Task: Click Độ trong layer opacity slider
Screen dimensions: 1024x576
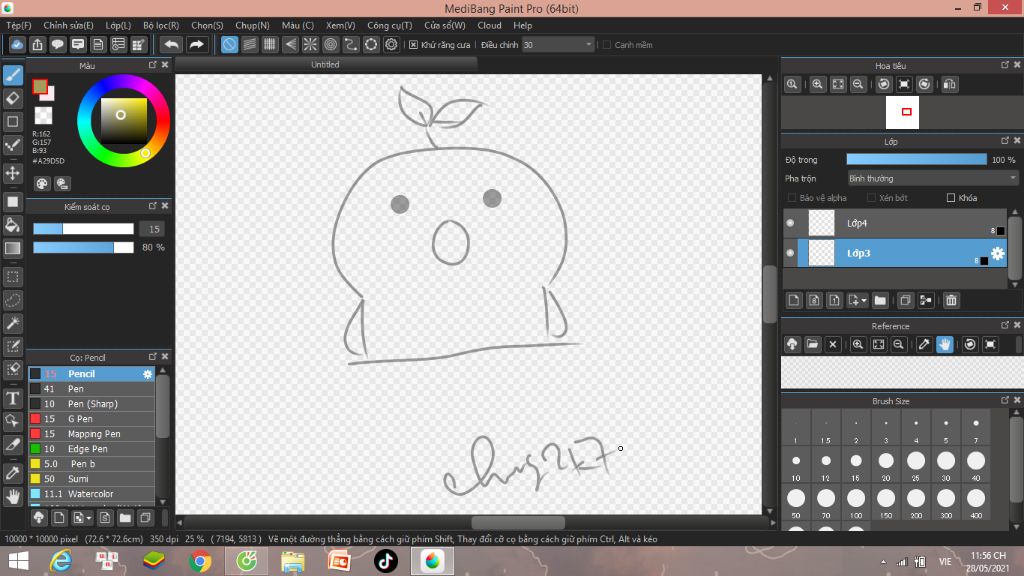Action: coord(916,159)
